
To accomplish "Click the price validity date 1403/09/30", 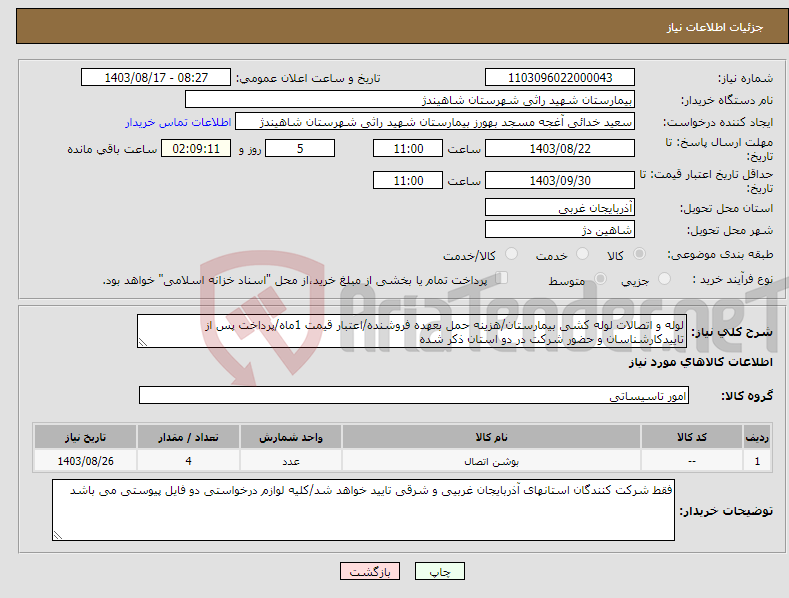I will [x=560, y=180].
